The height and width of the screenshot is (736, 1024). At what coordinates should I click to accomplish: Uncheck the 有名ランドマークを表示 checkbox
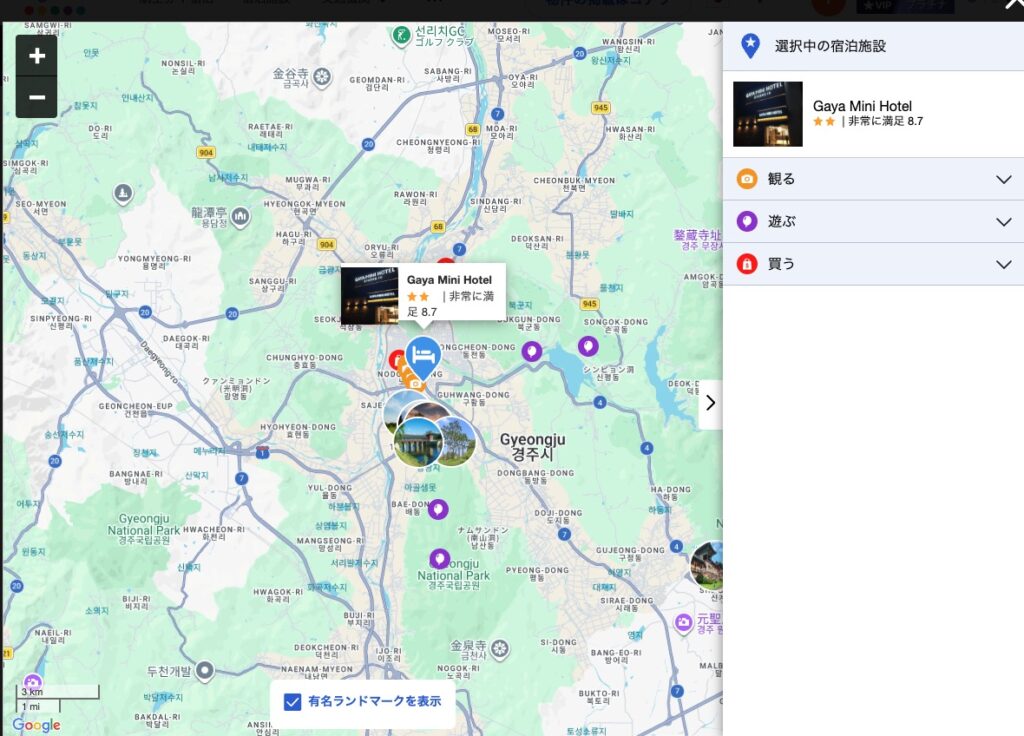click(x=292, y=702)
